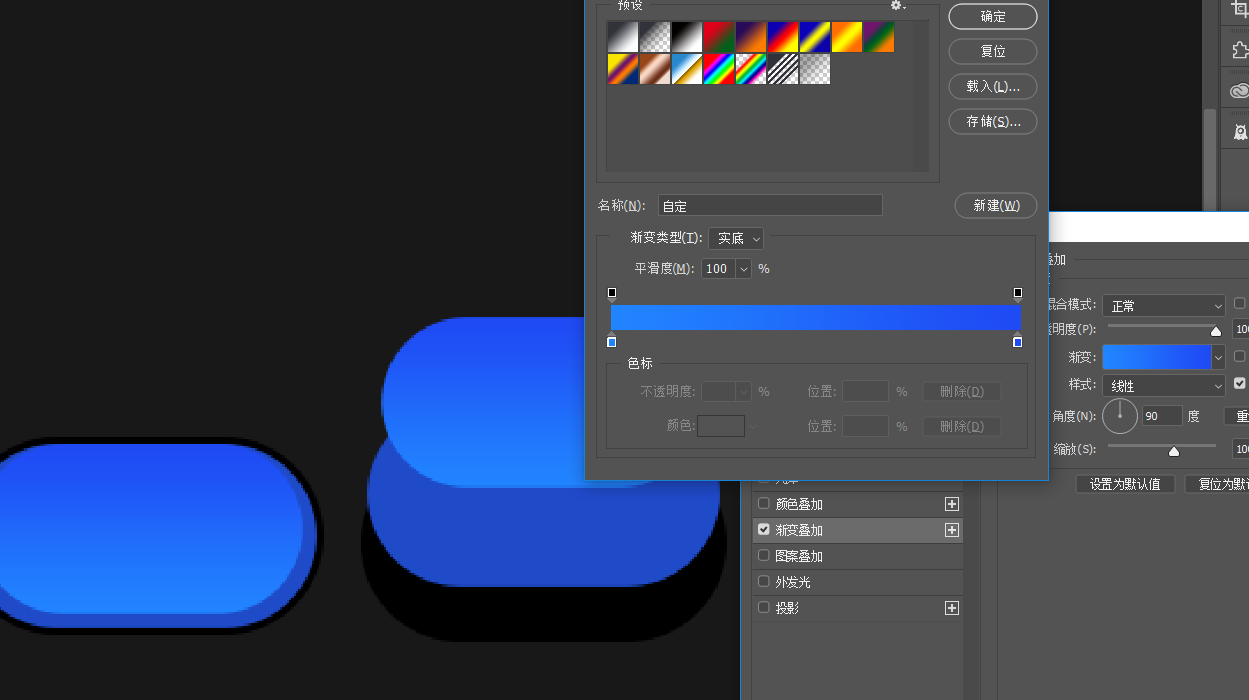Toggle the checked checkbox right of 样式
This screenshot has width=1249, height=700.
coord(1240,383)
